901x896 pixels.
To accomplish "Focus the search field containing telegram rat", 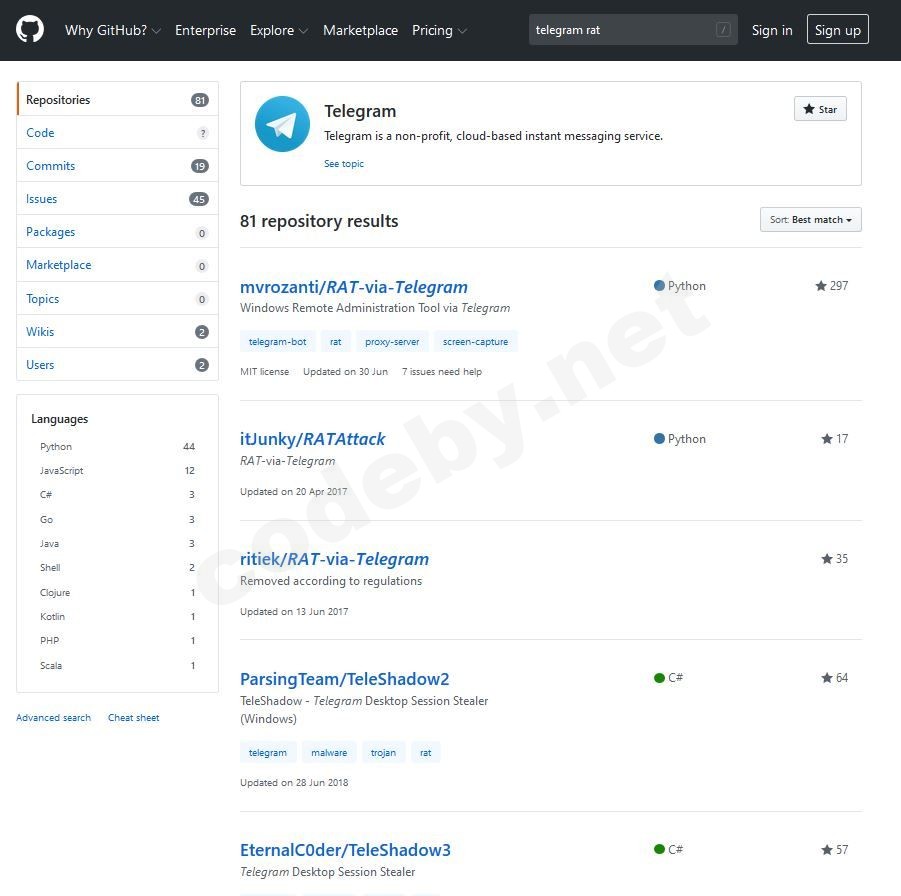I will point(633,30).
